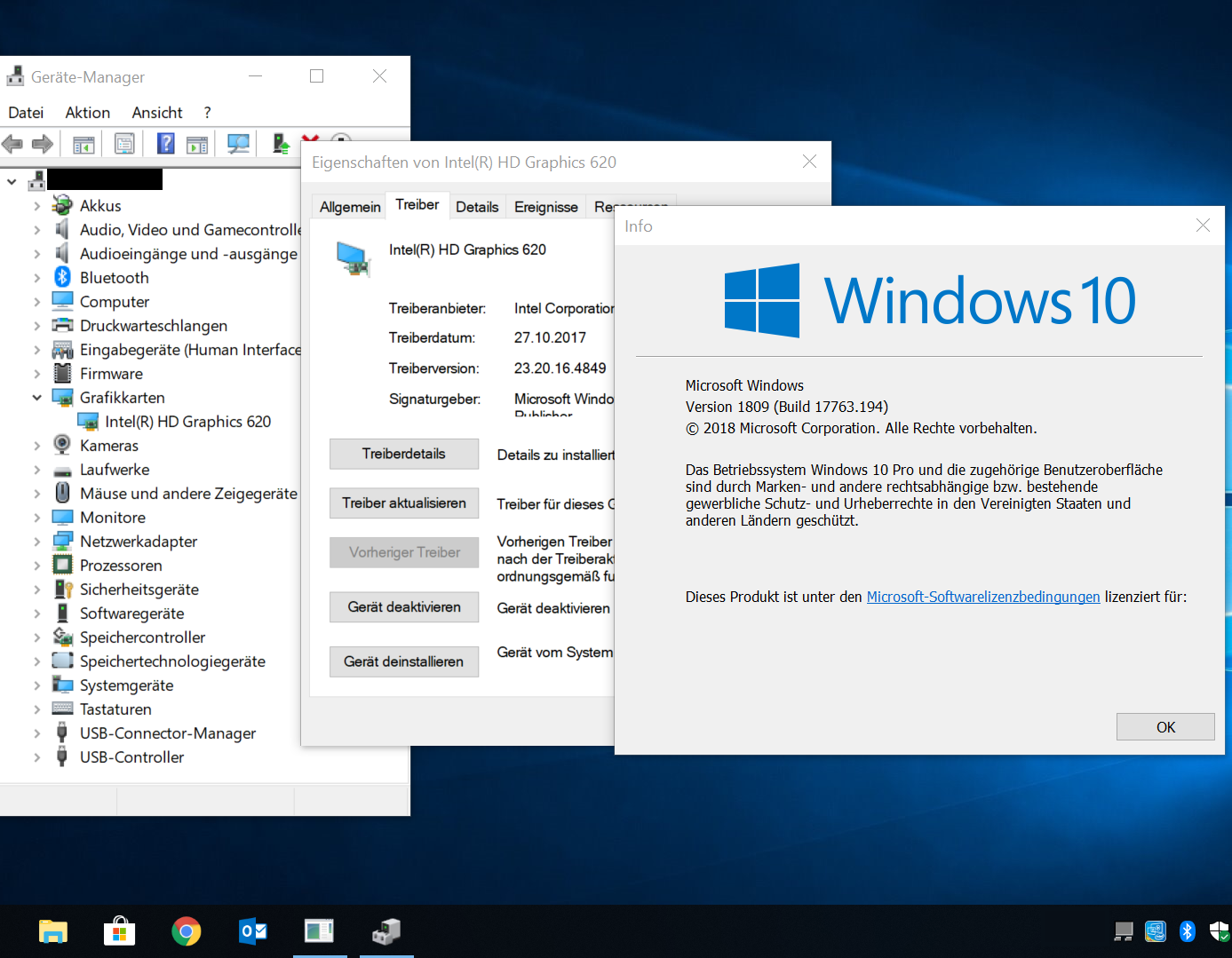Click Version 1809 (Build 17763.194) text
The height and width of the screenshot is (958, 1232).
(x=787, y=407)
